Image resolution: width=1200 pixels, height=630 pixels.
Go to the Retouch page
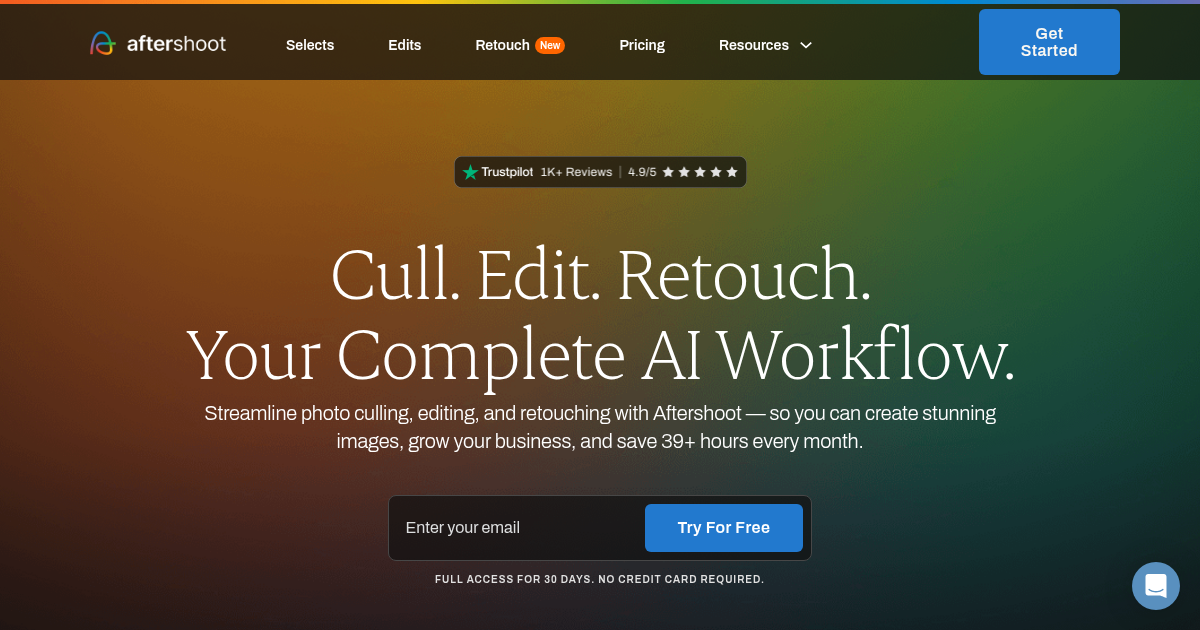[502, 45]
